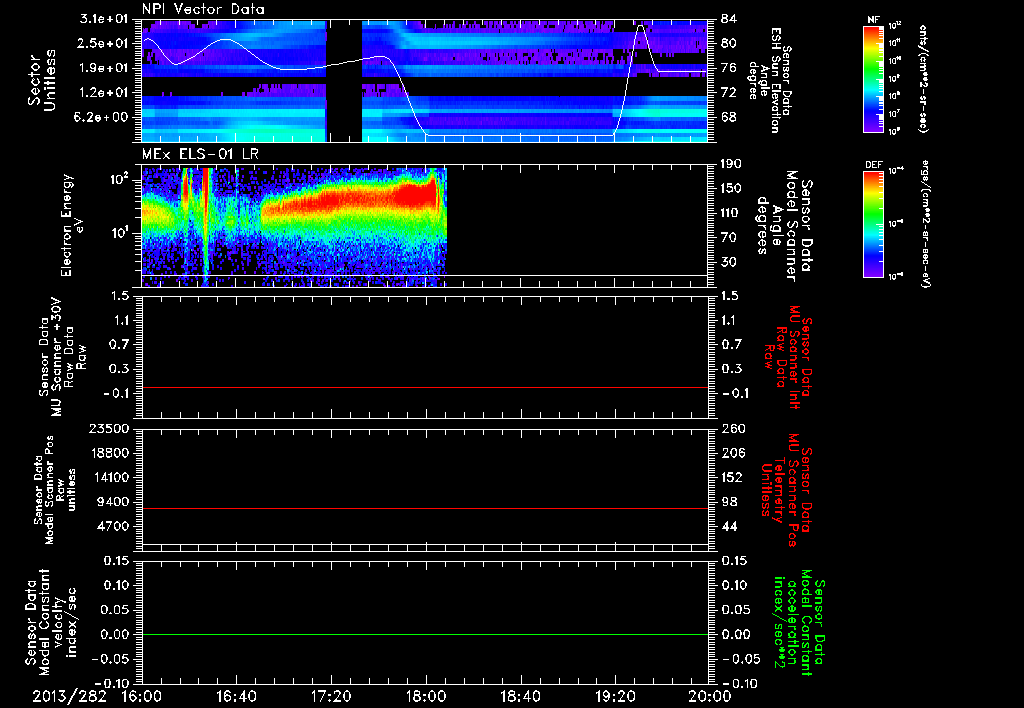Click the "ESH Sun Elevation Angle" axis label
Image resolution: width=1024 pixels, height=708 pixels.
click(769, 80)
